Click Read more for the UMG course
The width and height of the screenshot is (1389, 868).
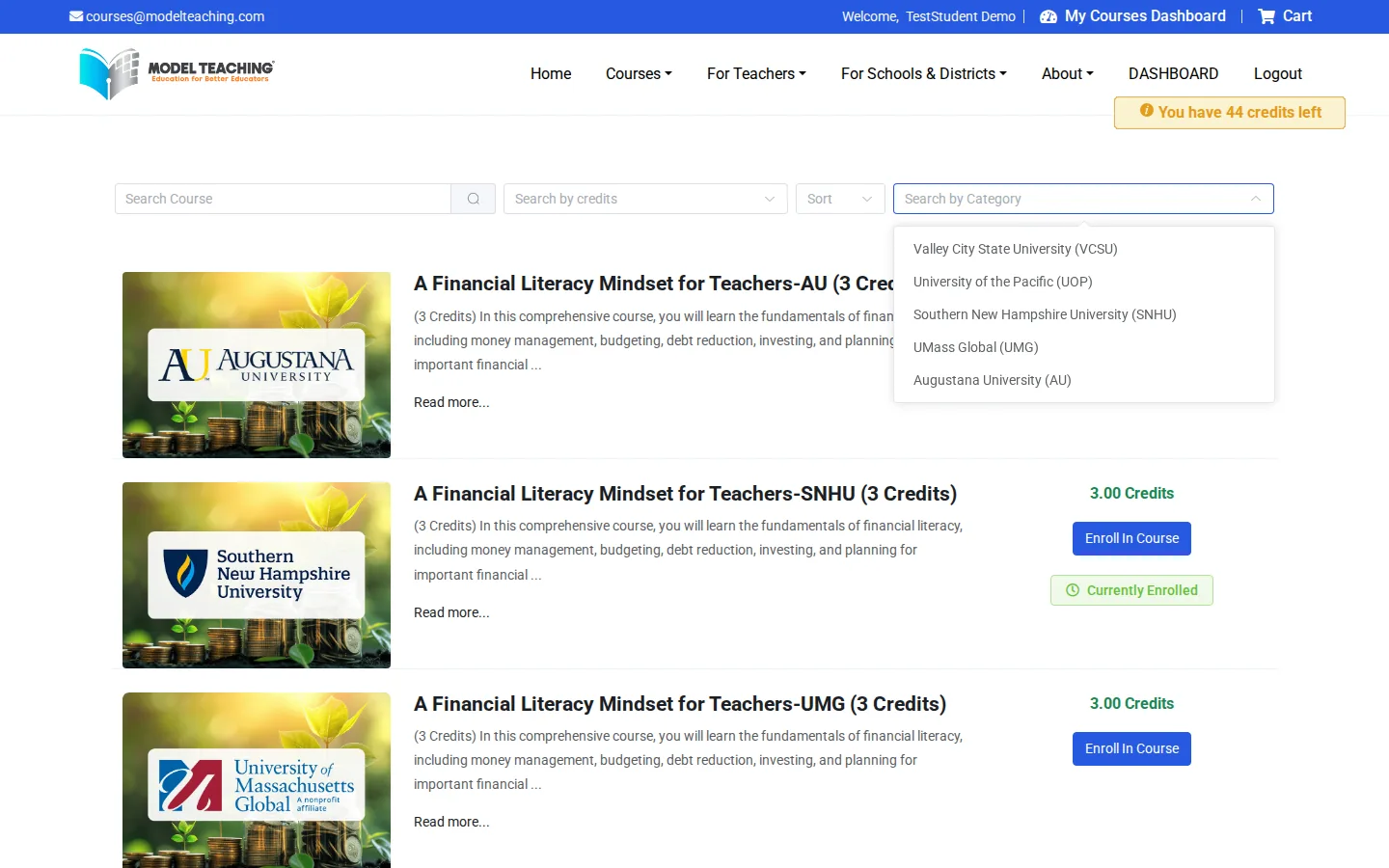click(x=451, y=822)
